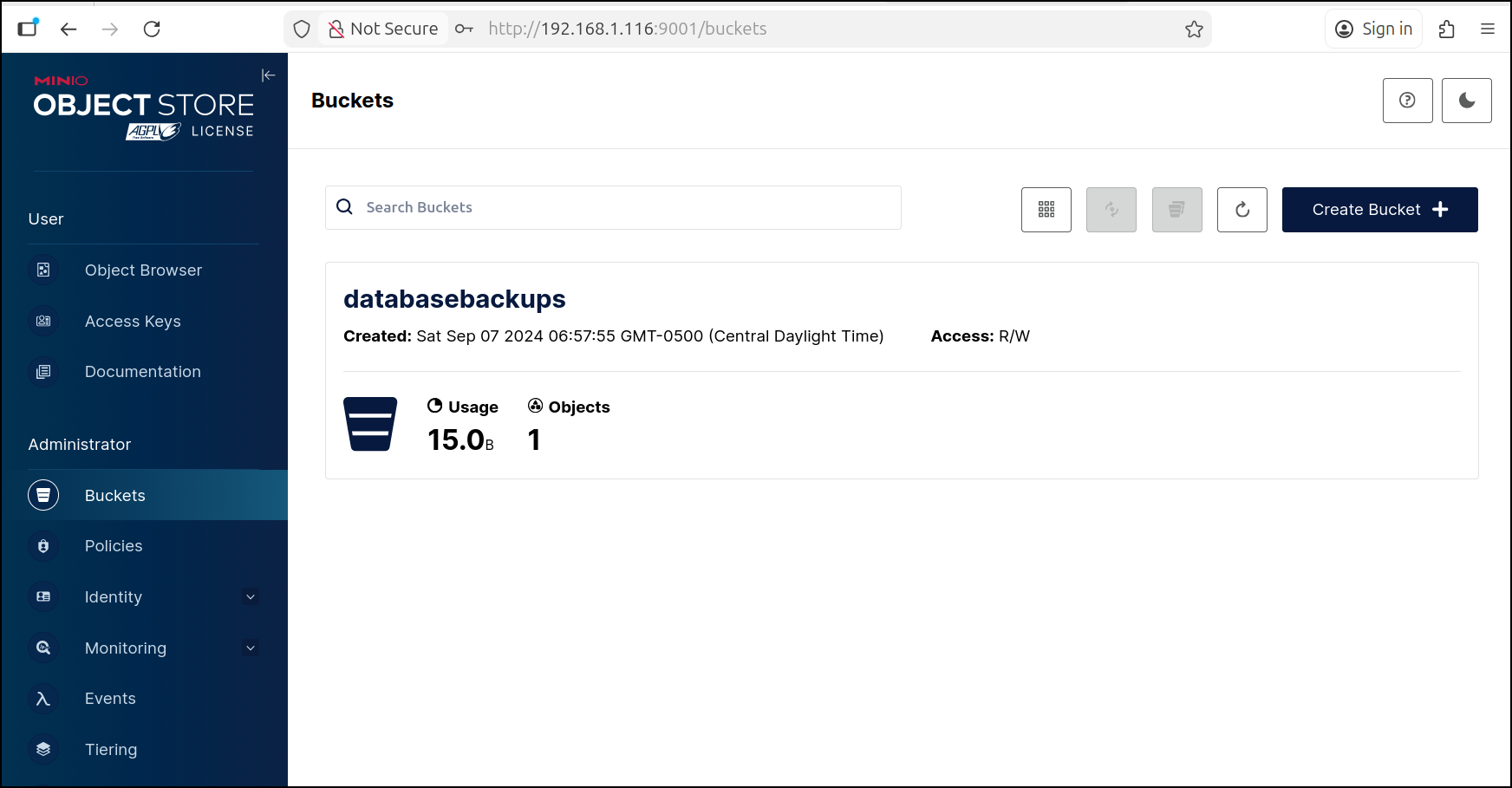Open the Events lambda icon
The image size is (1512, 788).
[x=43, y=699]
